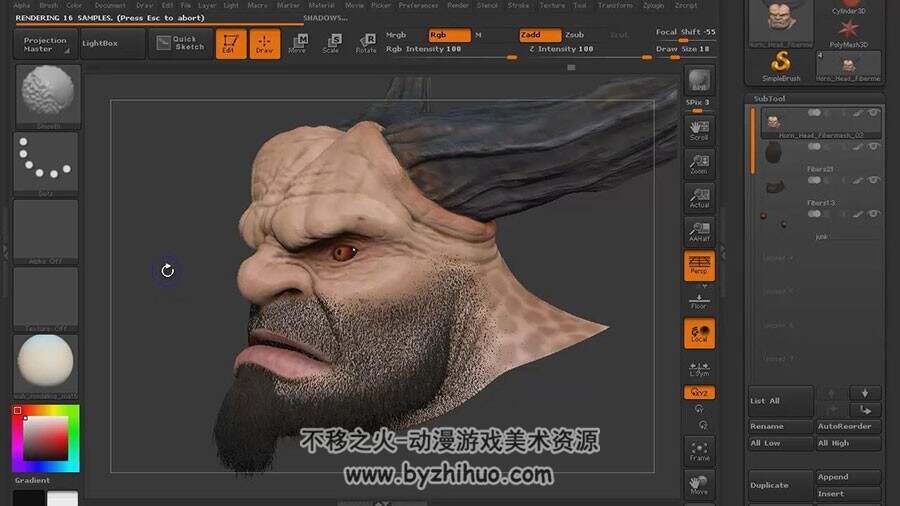The width and height of the screenshot is (900, 506).
Task: Click the Insert subtool button
Action: [x=848, y=493]
